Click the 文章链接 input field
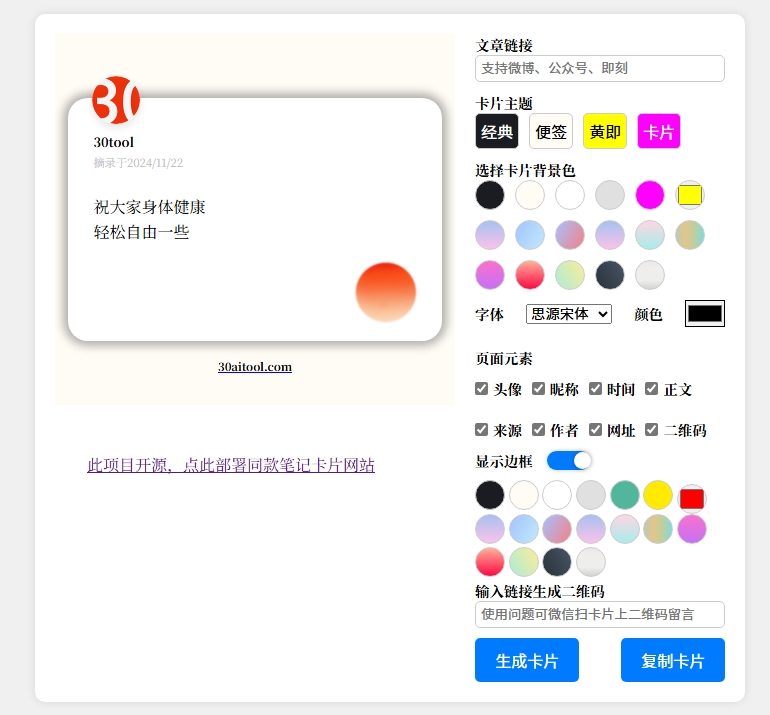 pyautogui.click(x=600, y=68)
